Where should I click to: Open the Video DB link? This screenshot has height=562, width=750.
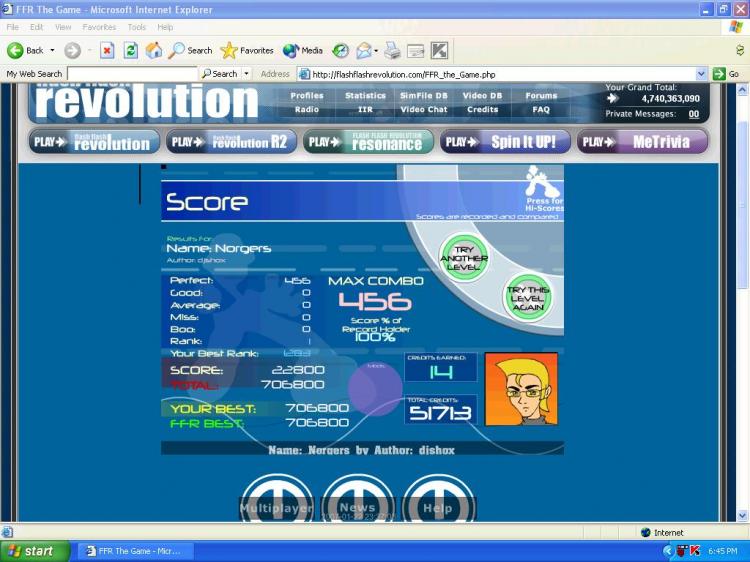[x=482, y=96]
